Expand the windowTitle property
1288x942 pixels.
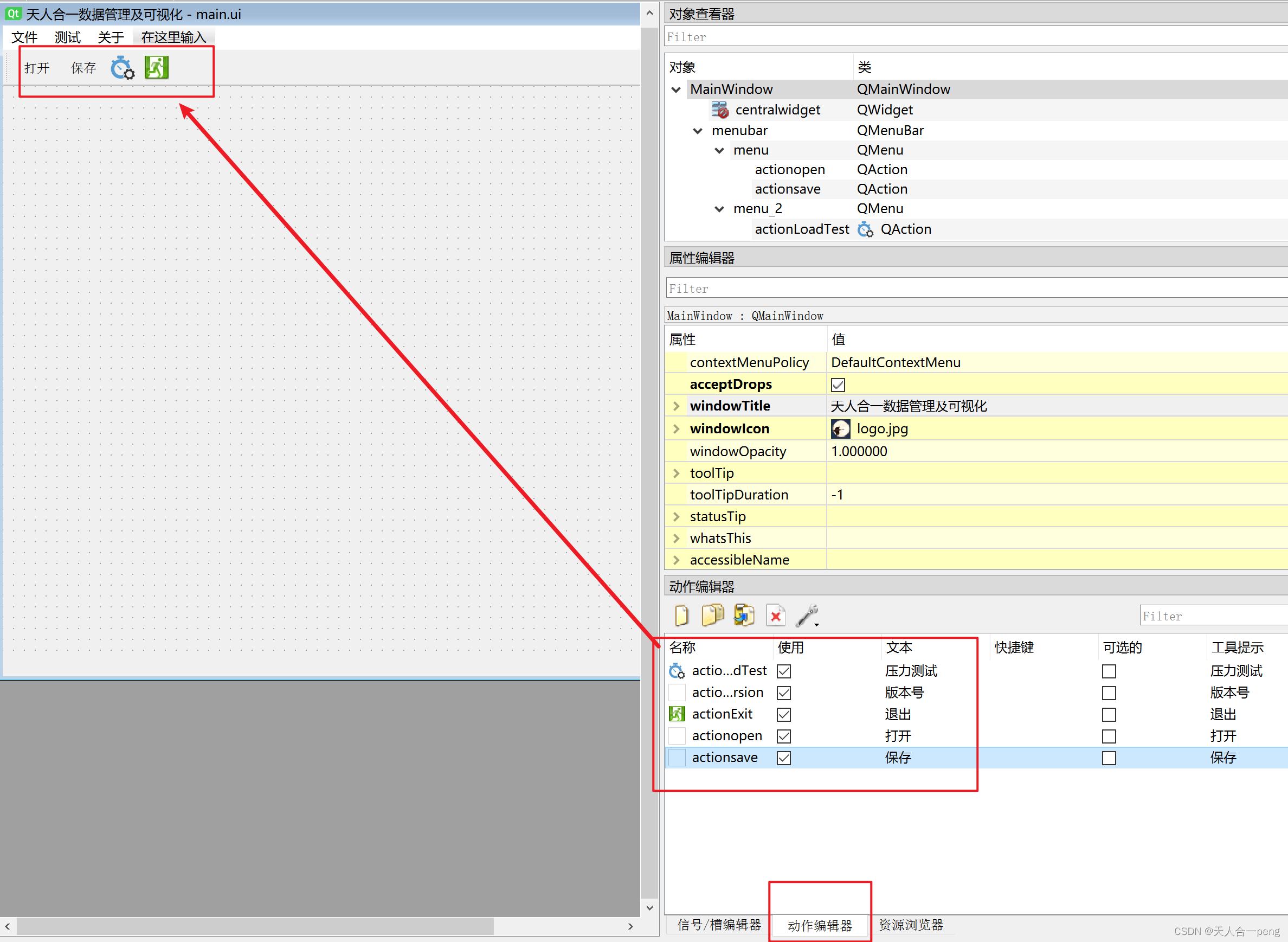click(x=677, y=406)
